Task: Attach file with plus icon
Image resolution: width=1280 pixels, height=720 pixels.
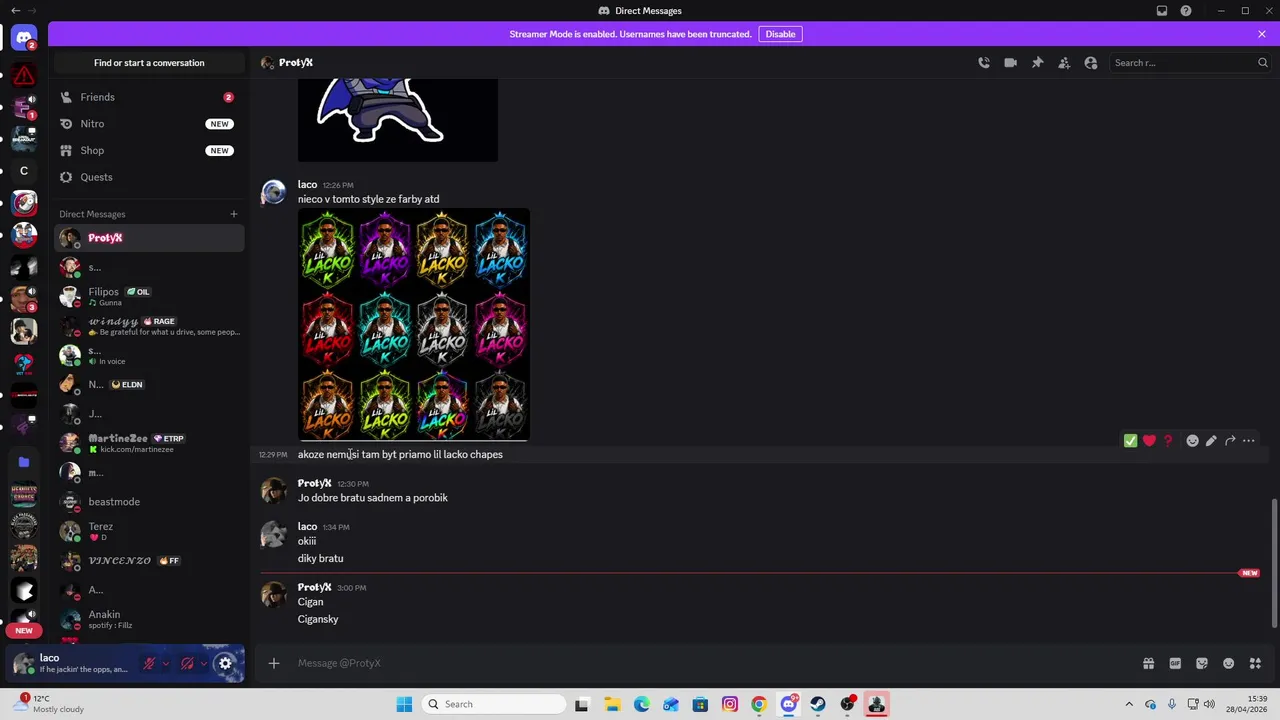Action: pyautogui.click(x=274, y=663)
